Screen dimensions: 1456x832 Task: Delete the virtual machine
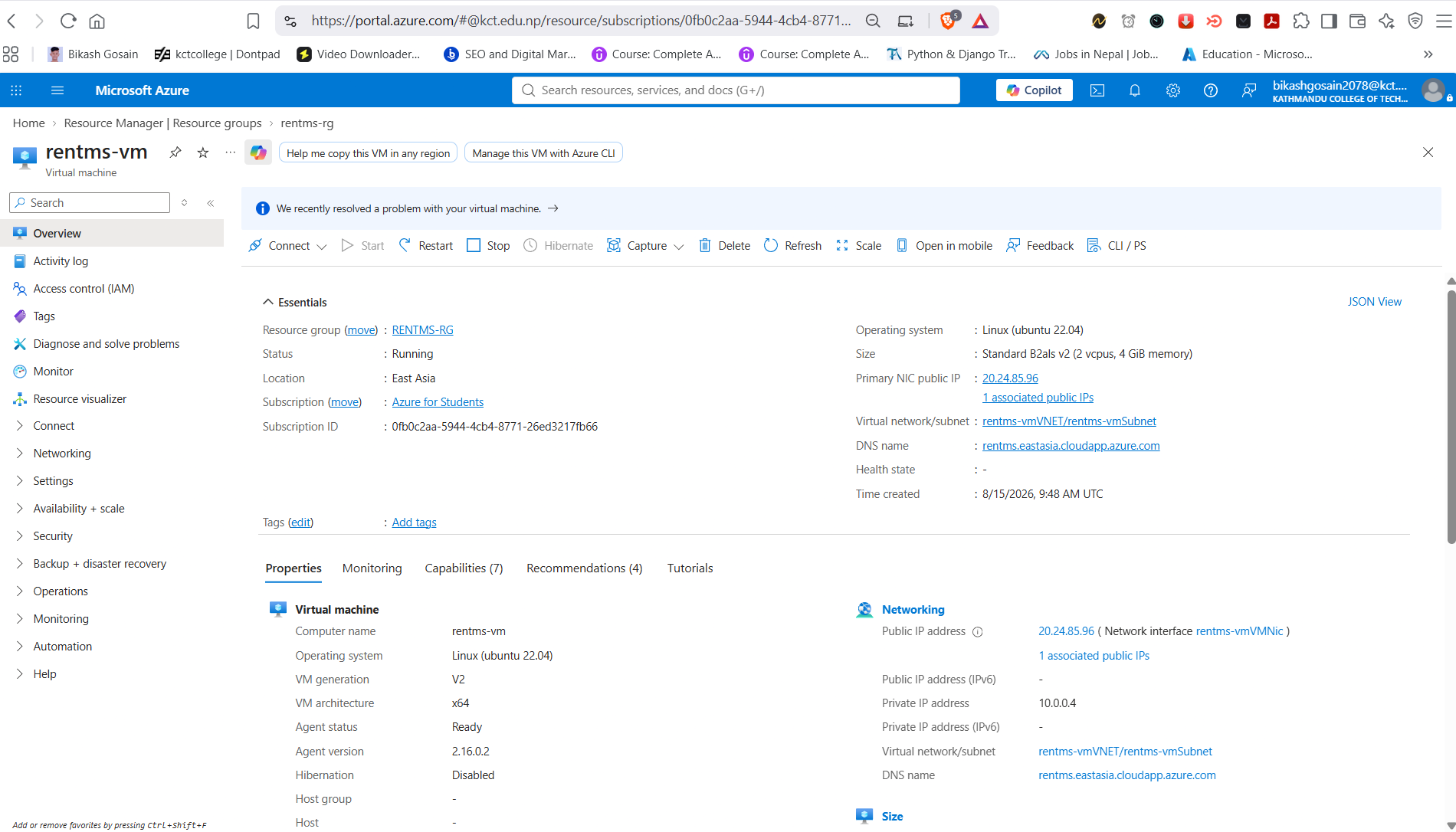click(724, 246)
